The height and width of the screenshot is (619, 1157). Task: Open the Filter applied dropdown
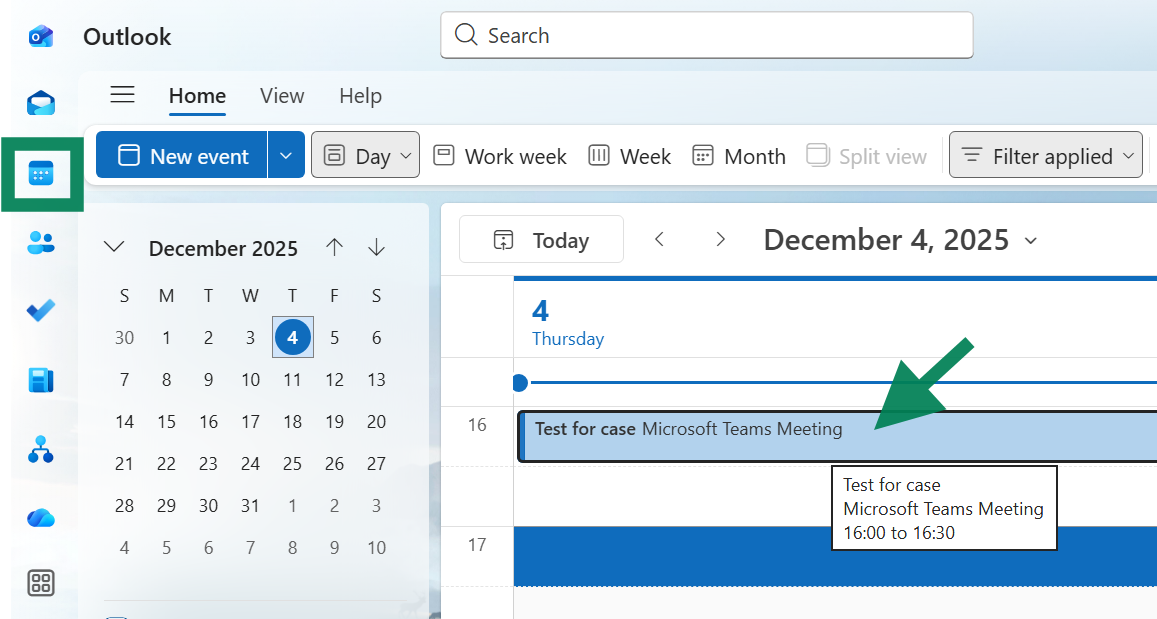pos(1045,155)
